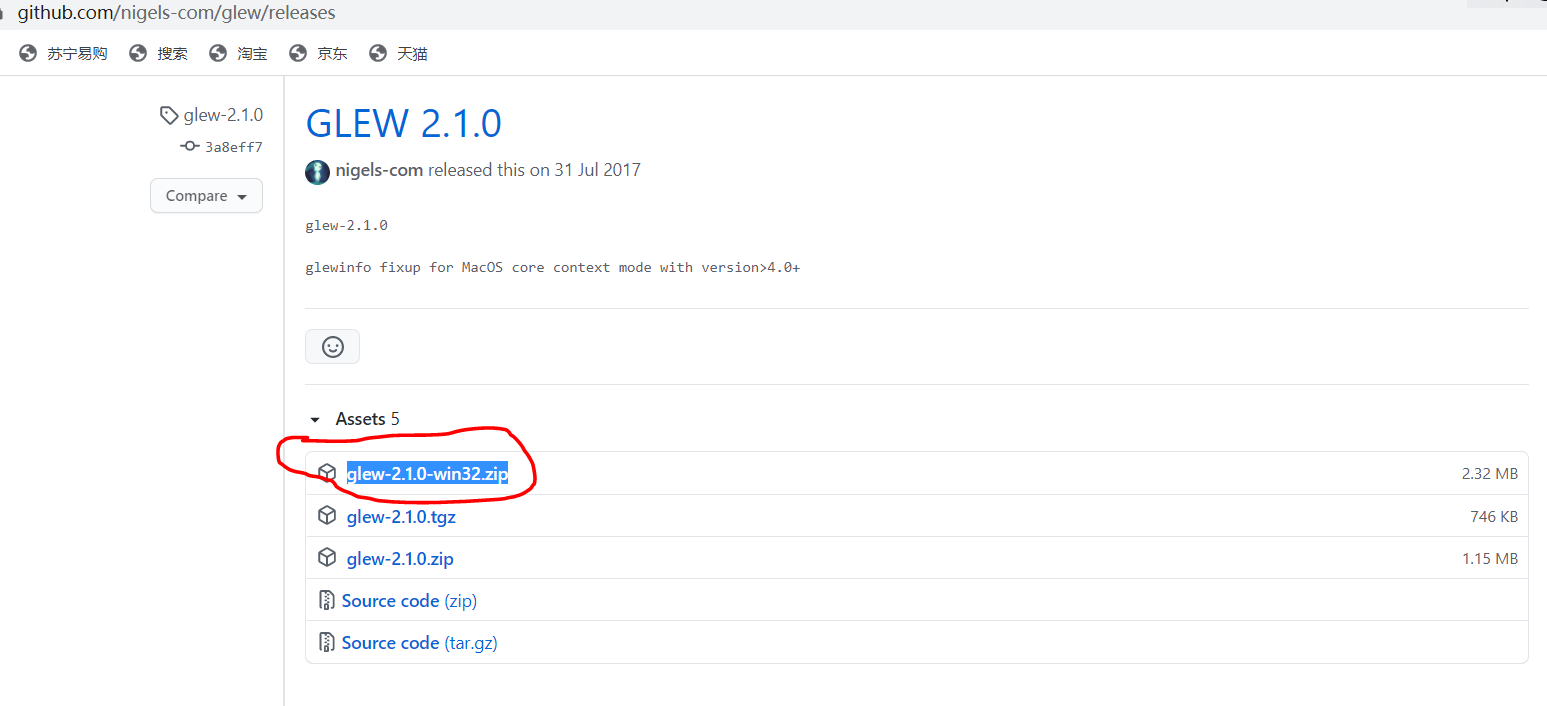Click the commit icon next to 3a8eff7
The width and height of the screenshot is (1547, 706).
click(189, 146)
